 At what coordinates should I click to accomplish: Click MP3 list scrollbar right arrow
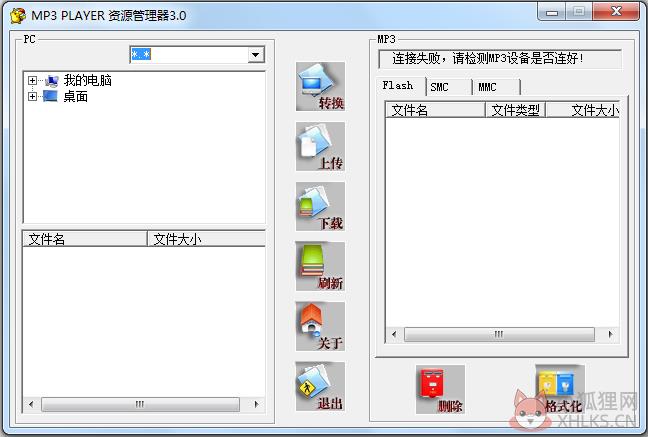click(610, 334)
